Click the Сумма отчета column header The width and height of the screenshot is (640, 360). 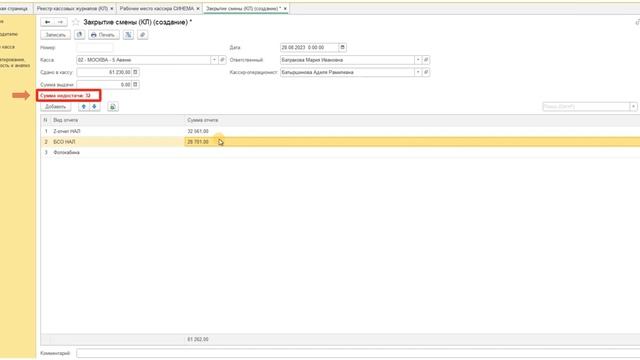click(202, 120)
